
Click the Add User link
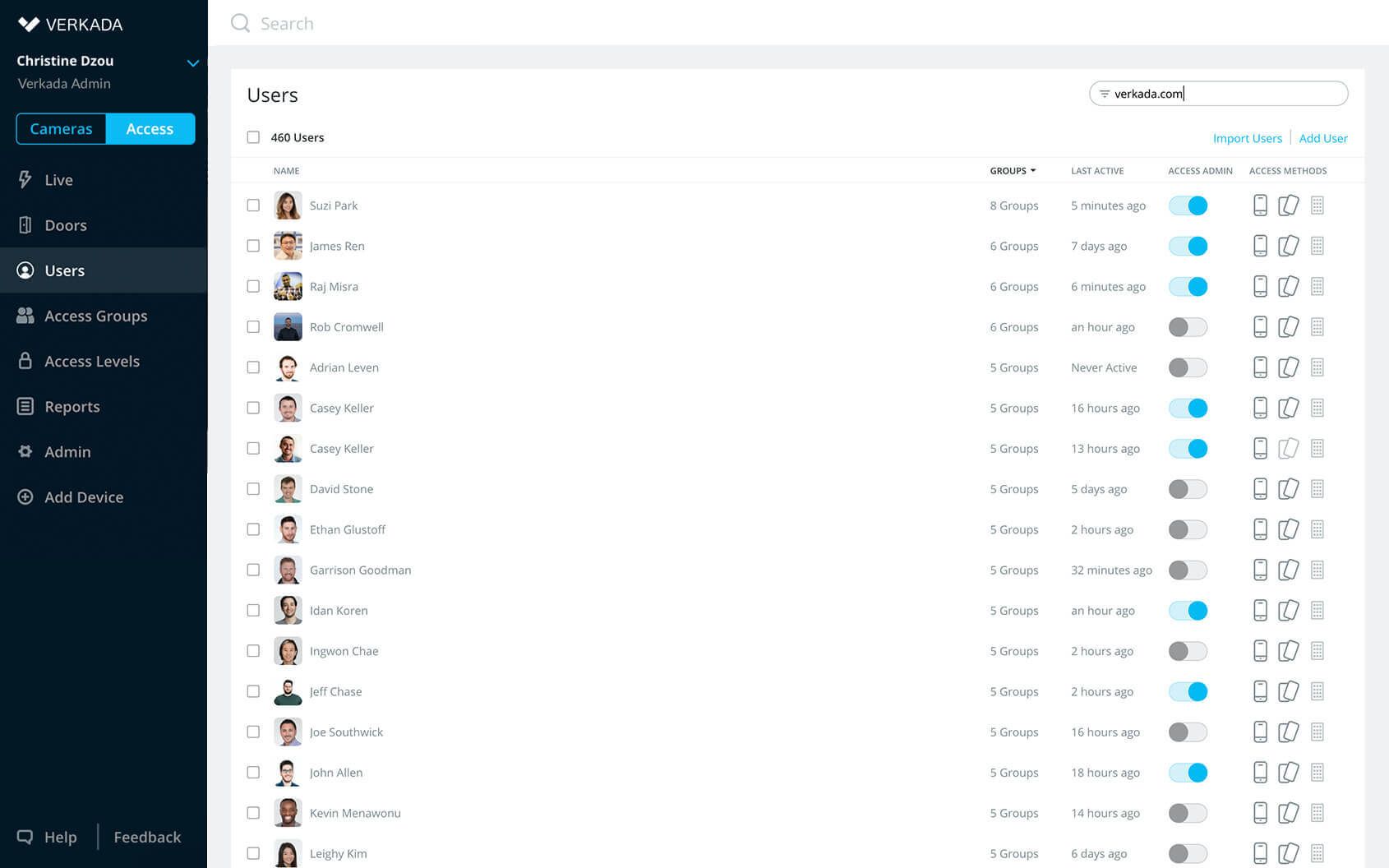click(1323, 138)
